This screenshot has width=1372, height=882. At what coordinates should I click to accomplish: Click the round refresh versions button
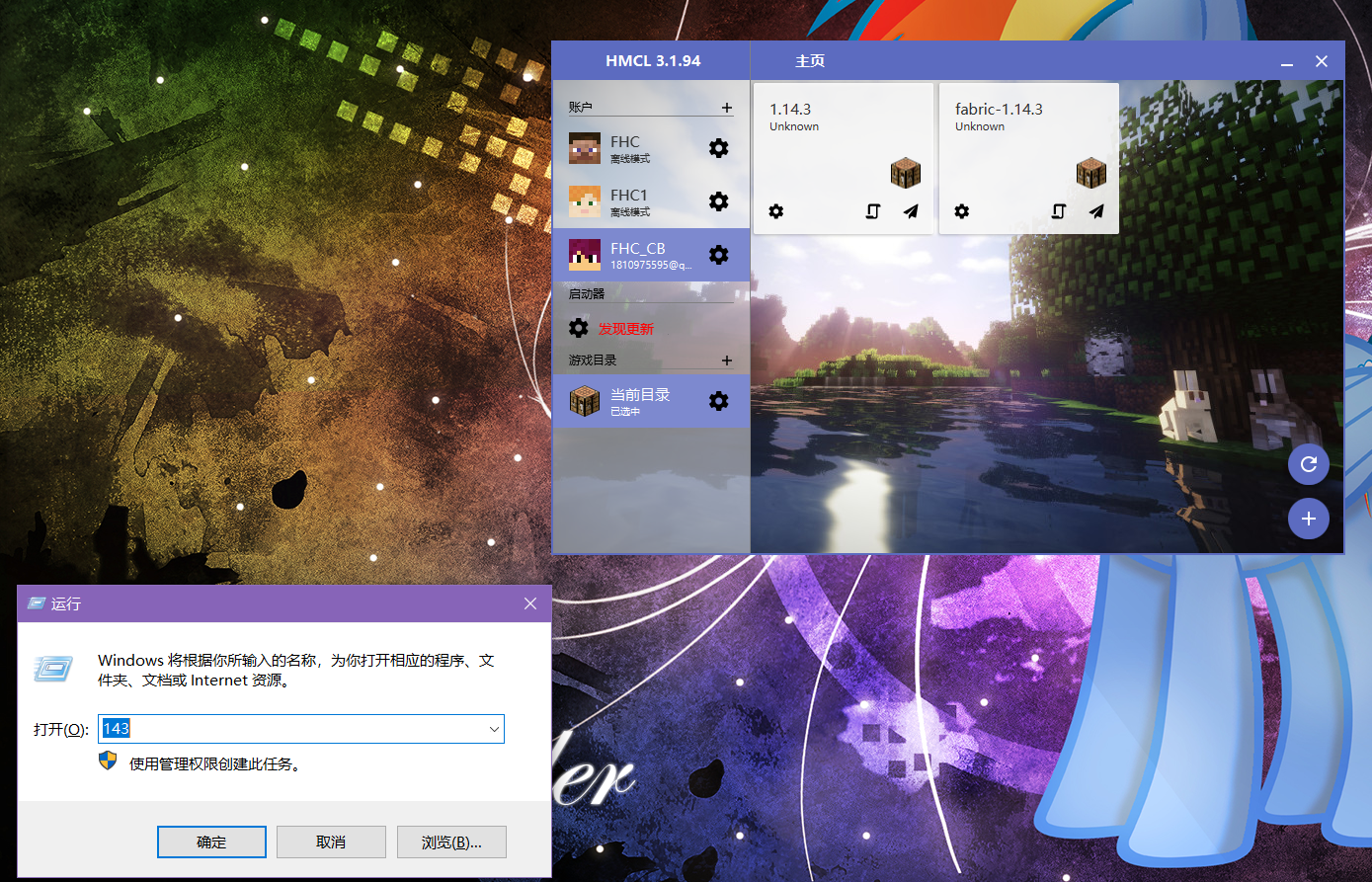click(1308, 464)
